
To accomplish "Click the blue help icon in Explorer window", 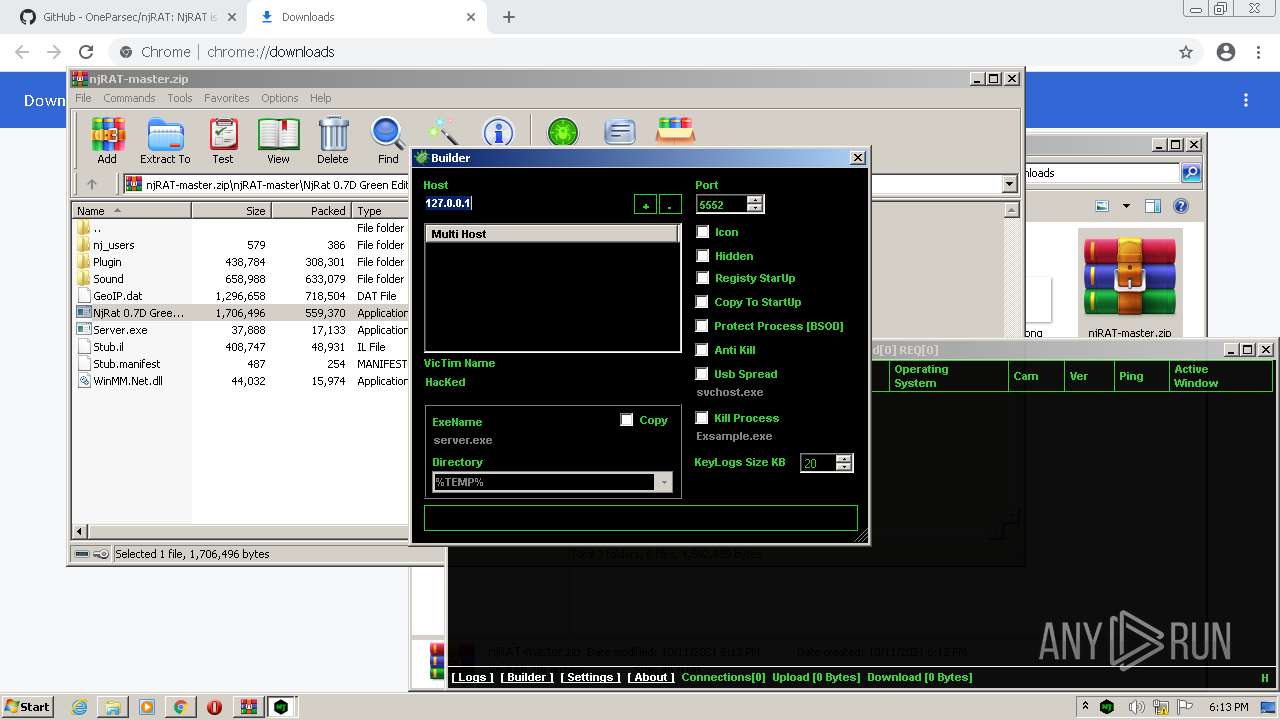I will coord(1181,206).
